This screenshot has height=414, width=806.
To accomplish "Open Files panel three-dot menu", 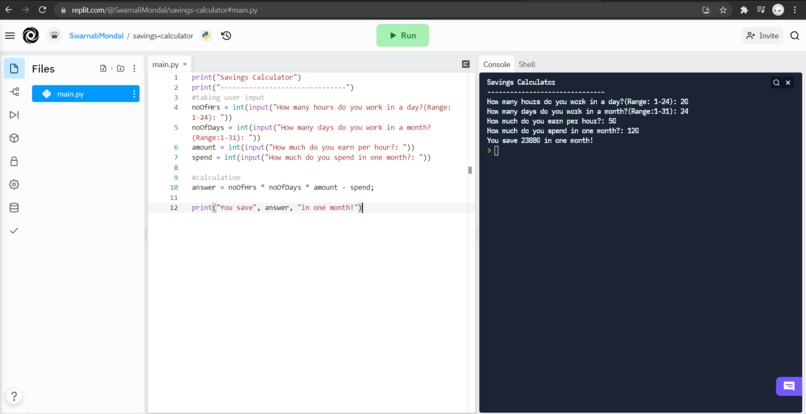I will (134, 68).
